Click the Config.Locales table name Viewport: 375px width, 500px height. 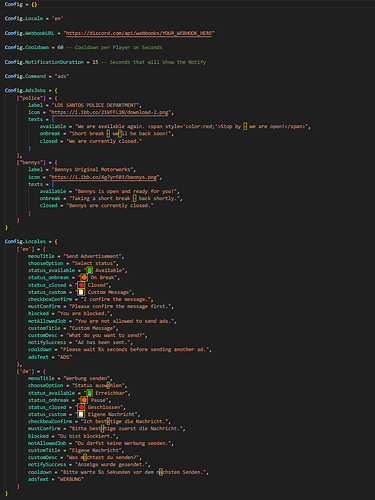[25, 241]
